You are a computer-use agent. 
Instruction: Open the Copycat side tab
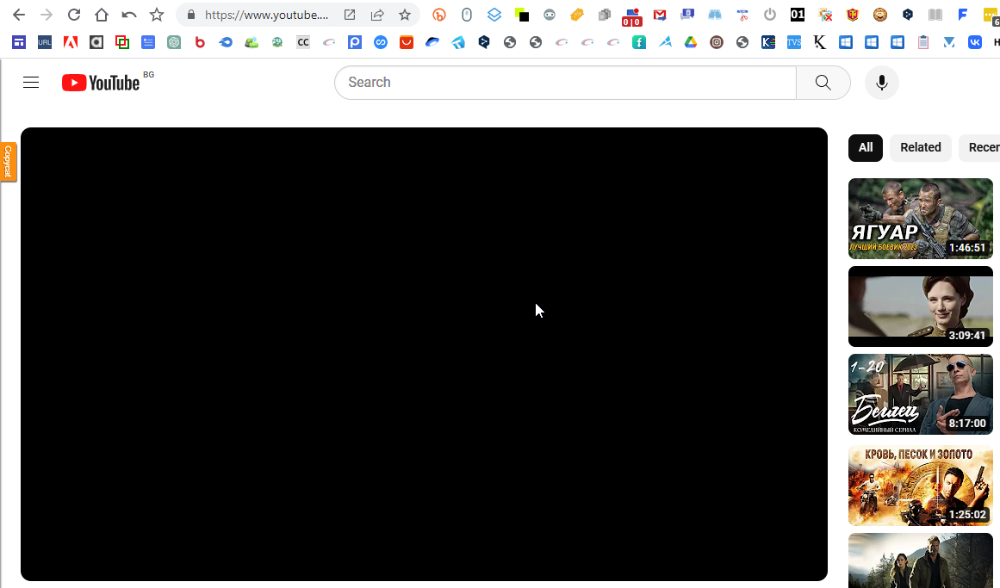8,161
